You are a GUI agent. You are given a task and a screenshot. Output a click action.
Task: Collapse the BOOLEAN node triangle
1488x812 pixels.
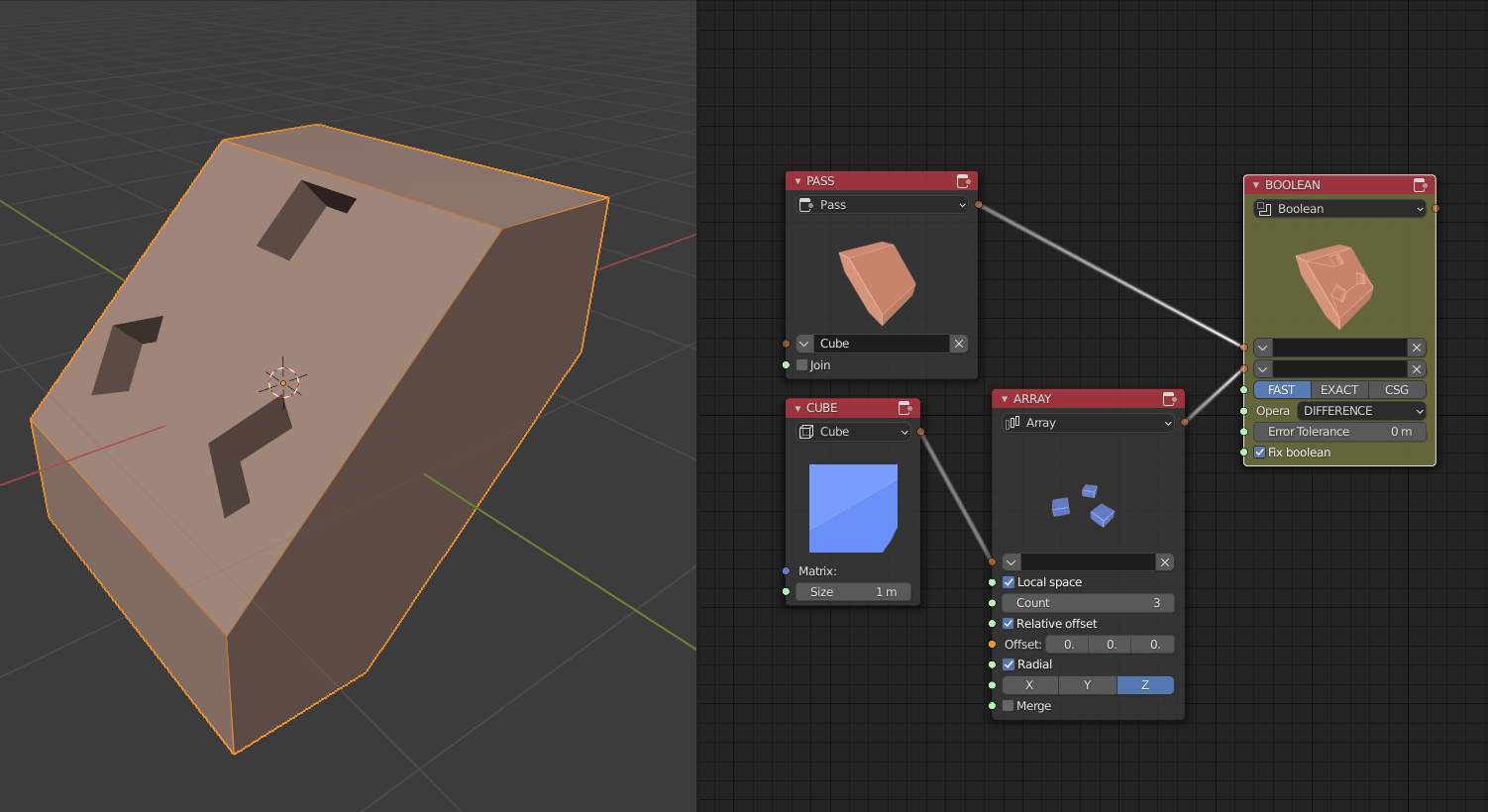coord(1256,185)
